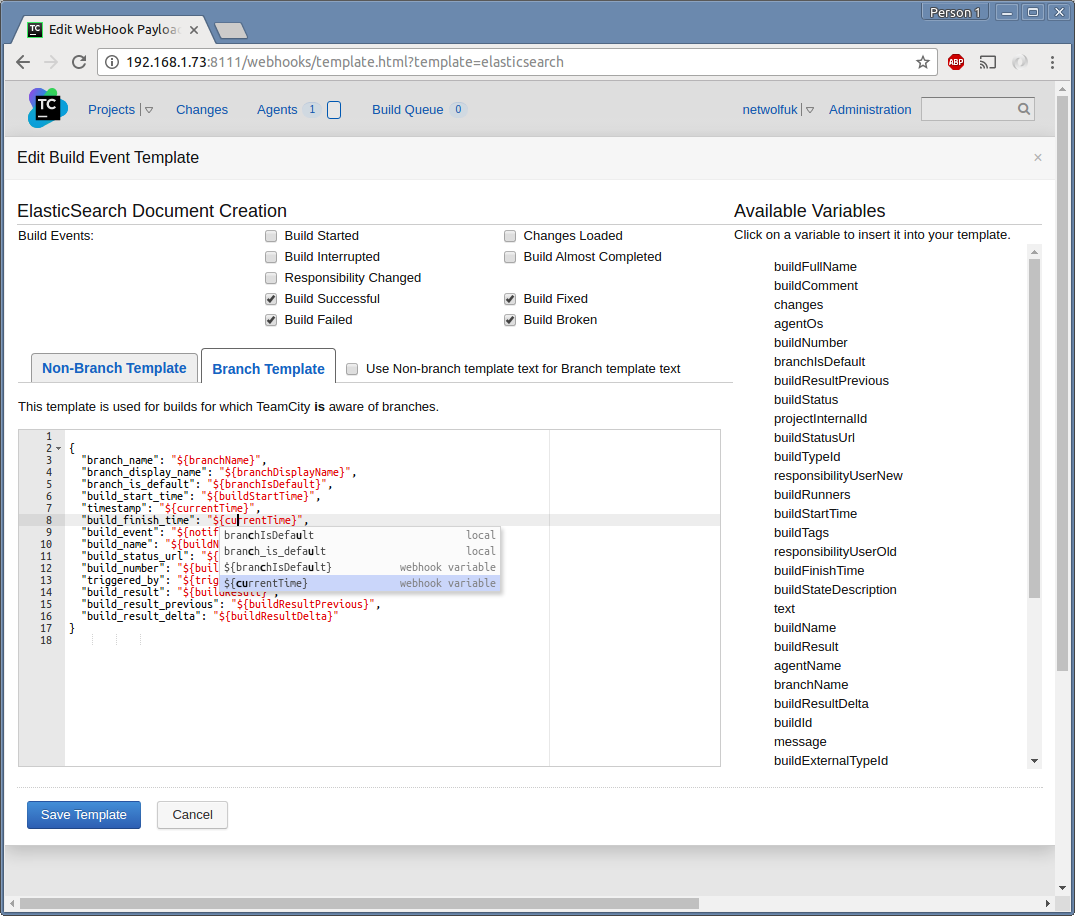Insert the responsibilityUserNew variable
Viewport: 1075px width, 916px height.
coord(838,476)
